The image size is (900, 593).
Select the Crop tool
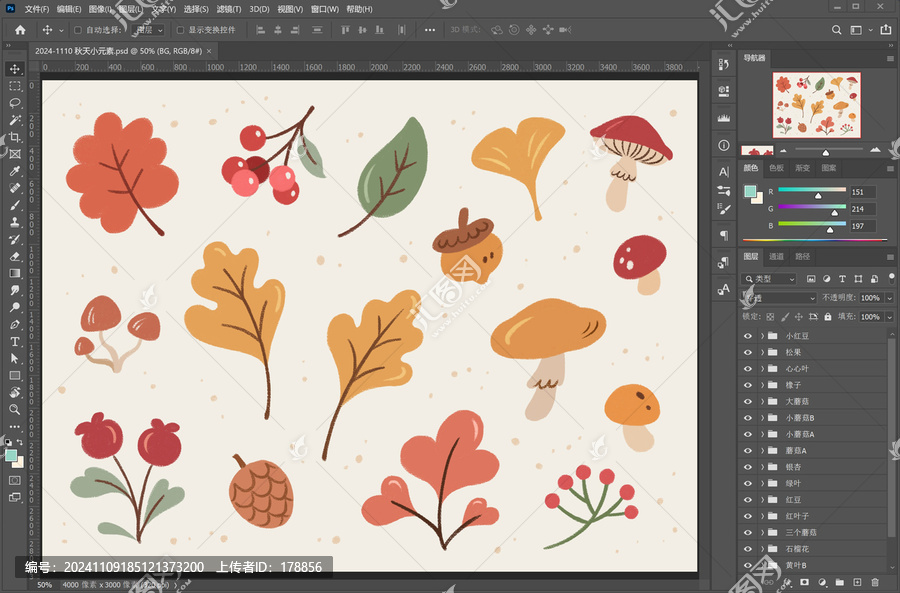pyautogui.click(x=15, y=137)
